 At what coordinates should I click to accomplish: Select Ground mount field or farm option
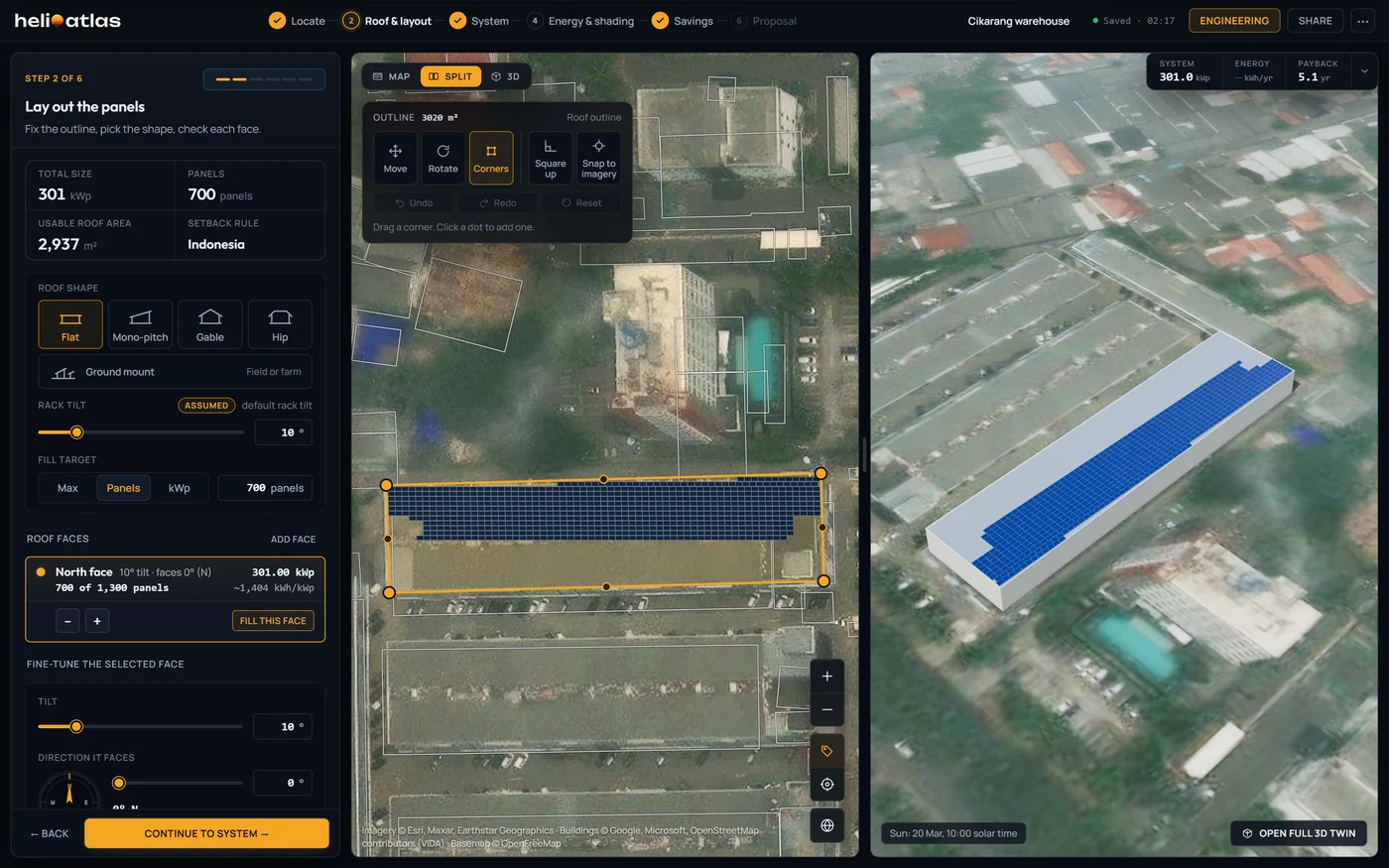(x=176, y=372)
